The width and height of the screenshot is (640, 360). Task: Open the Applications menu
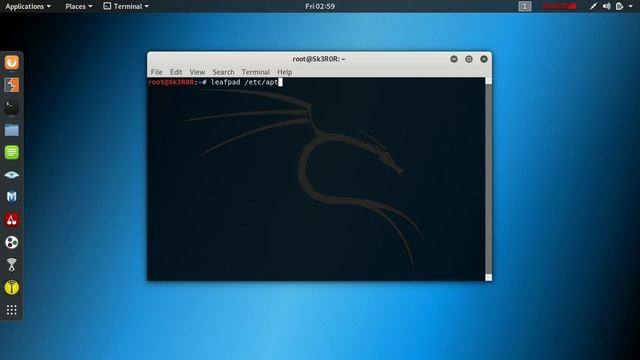point(28,6)
